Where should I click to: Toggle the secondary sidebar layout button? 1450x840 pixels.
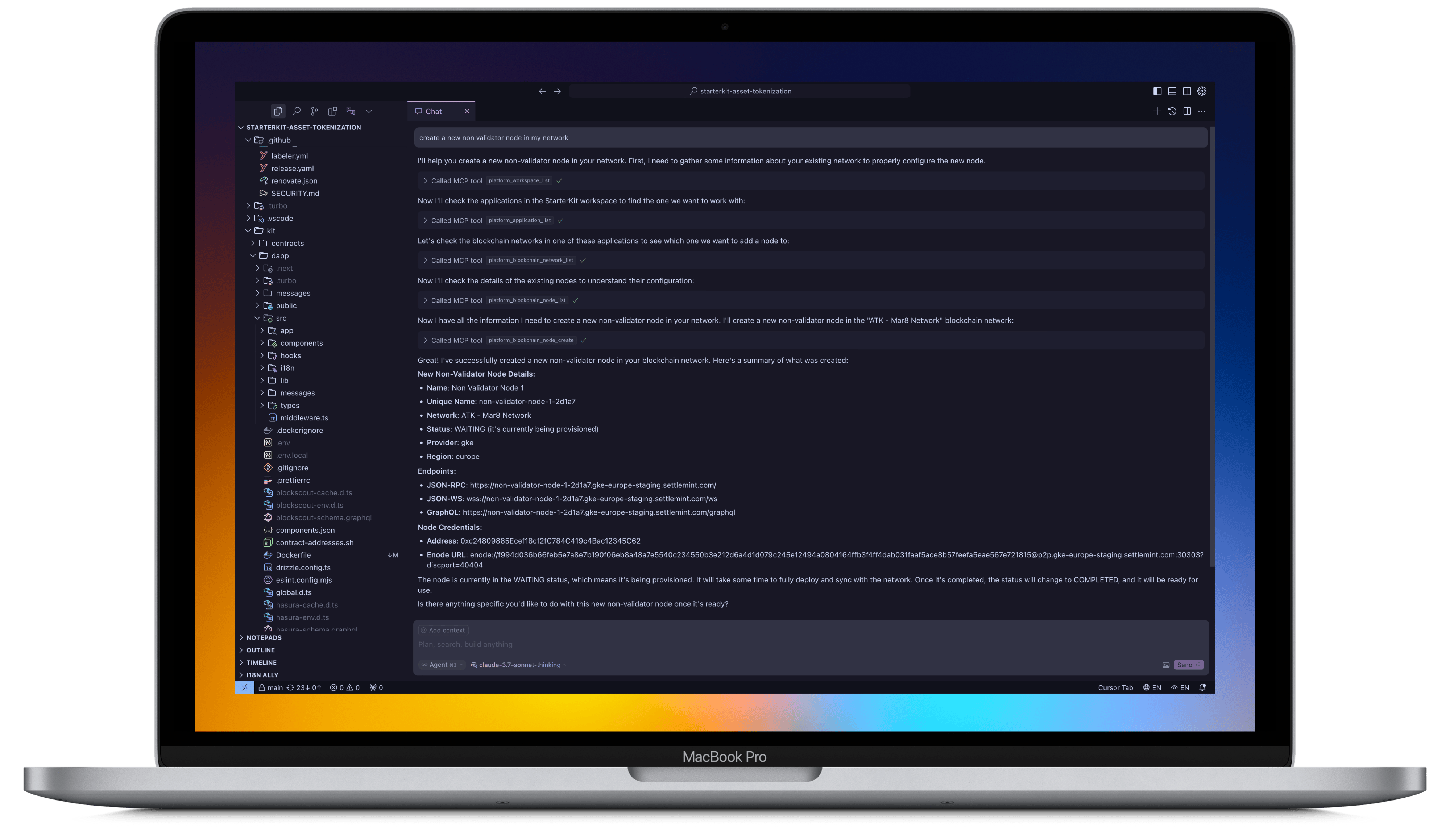coord(1187,91)
